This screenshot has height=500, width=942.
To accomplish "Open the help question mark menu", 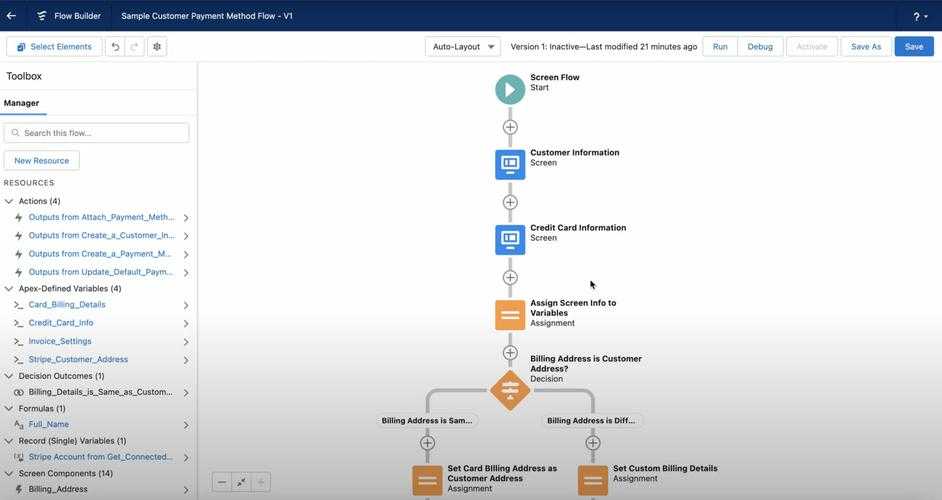I will coord(920,17).
